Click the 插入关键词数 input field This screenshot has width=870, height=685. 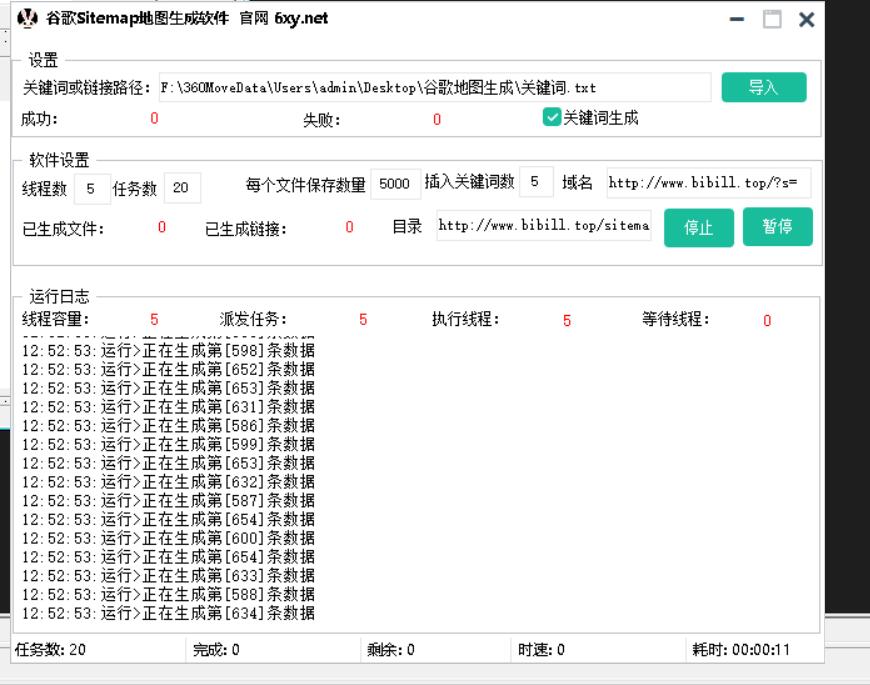click(x=536, y=181)
